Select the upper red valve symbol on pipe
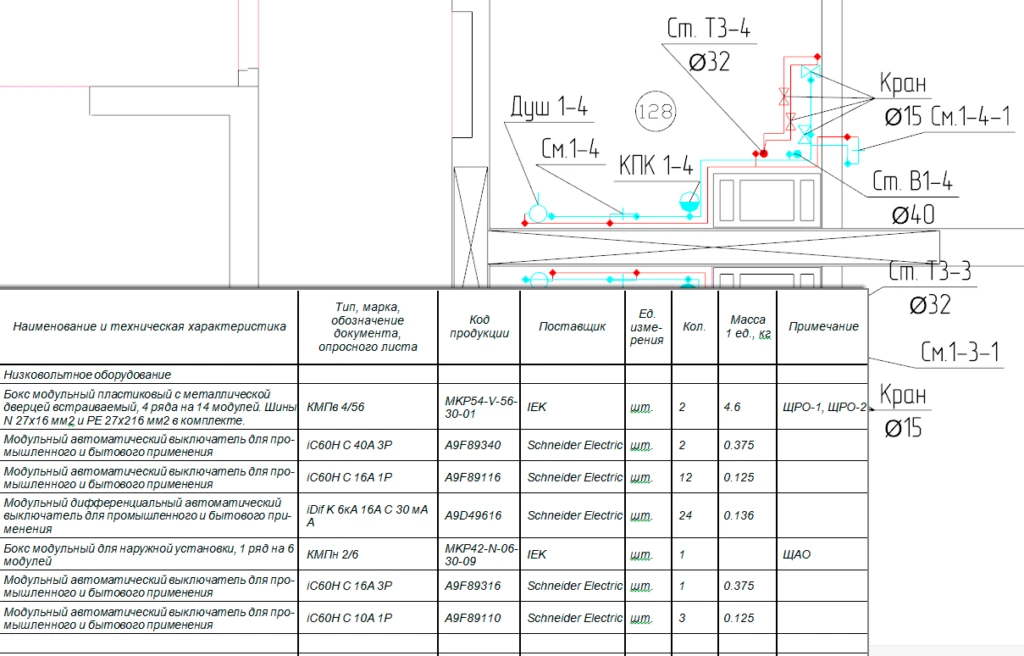Viewport: 1024px width, 656px height. point(783,97)
